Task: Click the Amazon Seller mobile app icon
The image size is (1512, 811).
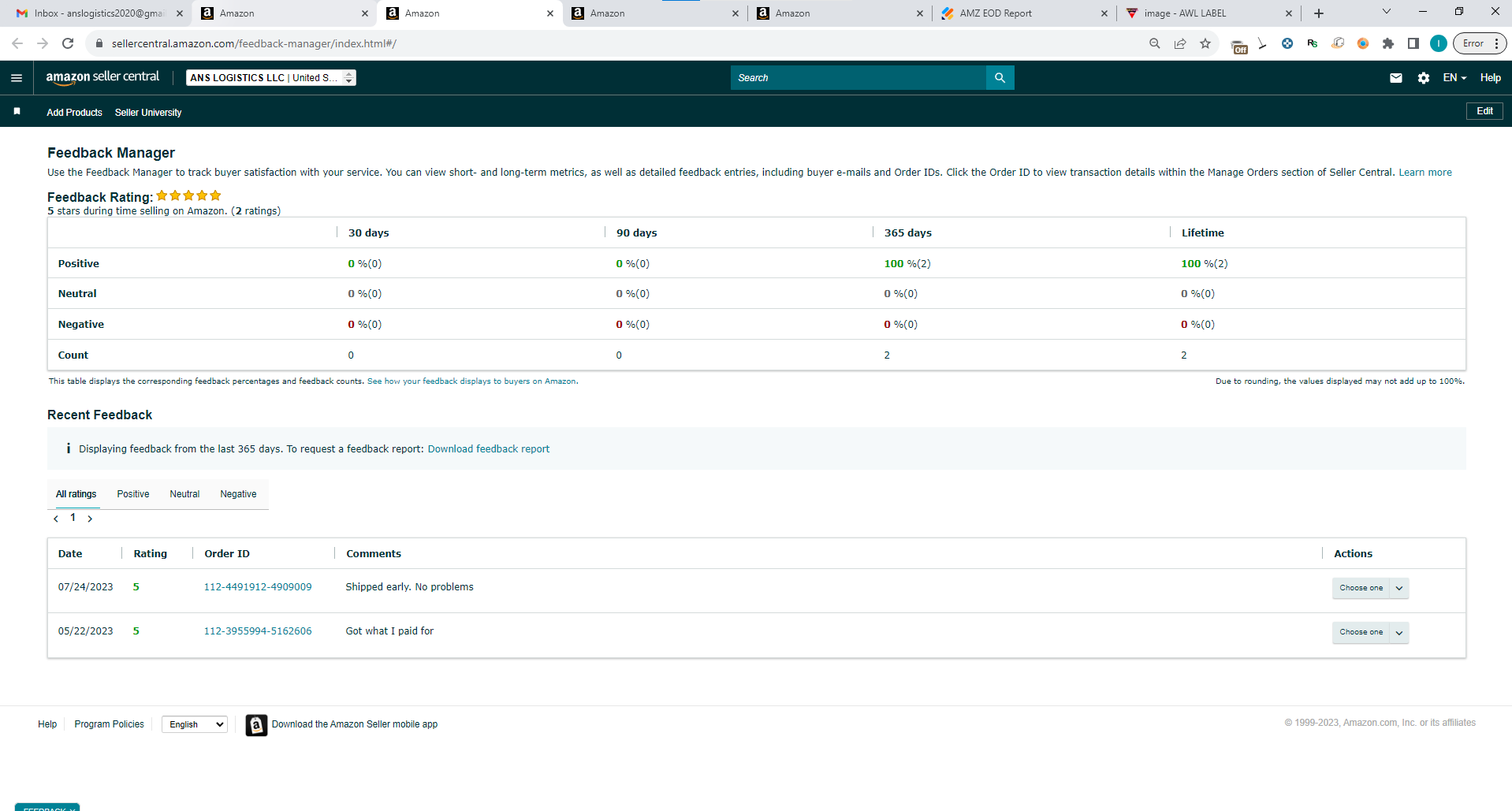Action: pyautogui.click(x=256, y=724)
